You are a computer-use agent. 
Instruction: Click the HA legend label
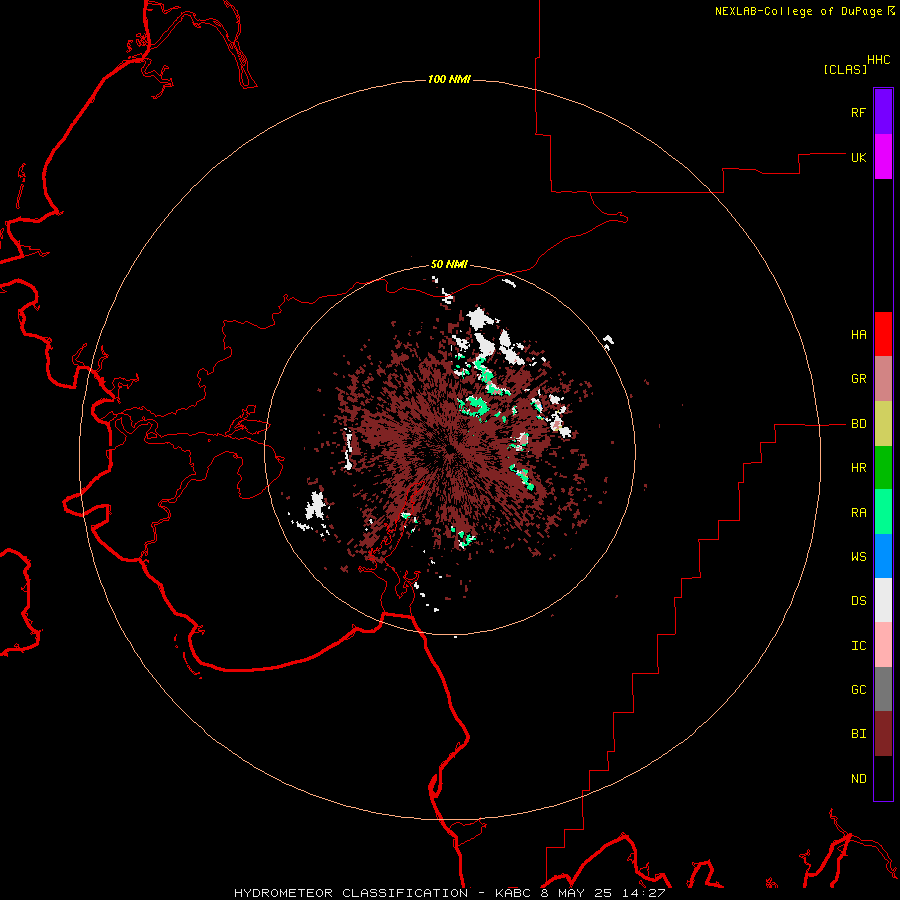[x=858, y=334]
